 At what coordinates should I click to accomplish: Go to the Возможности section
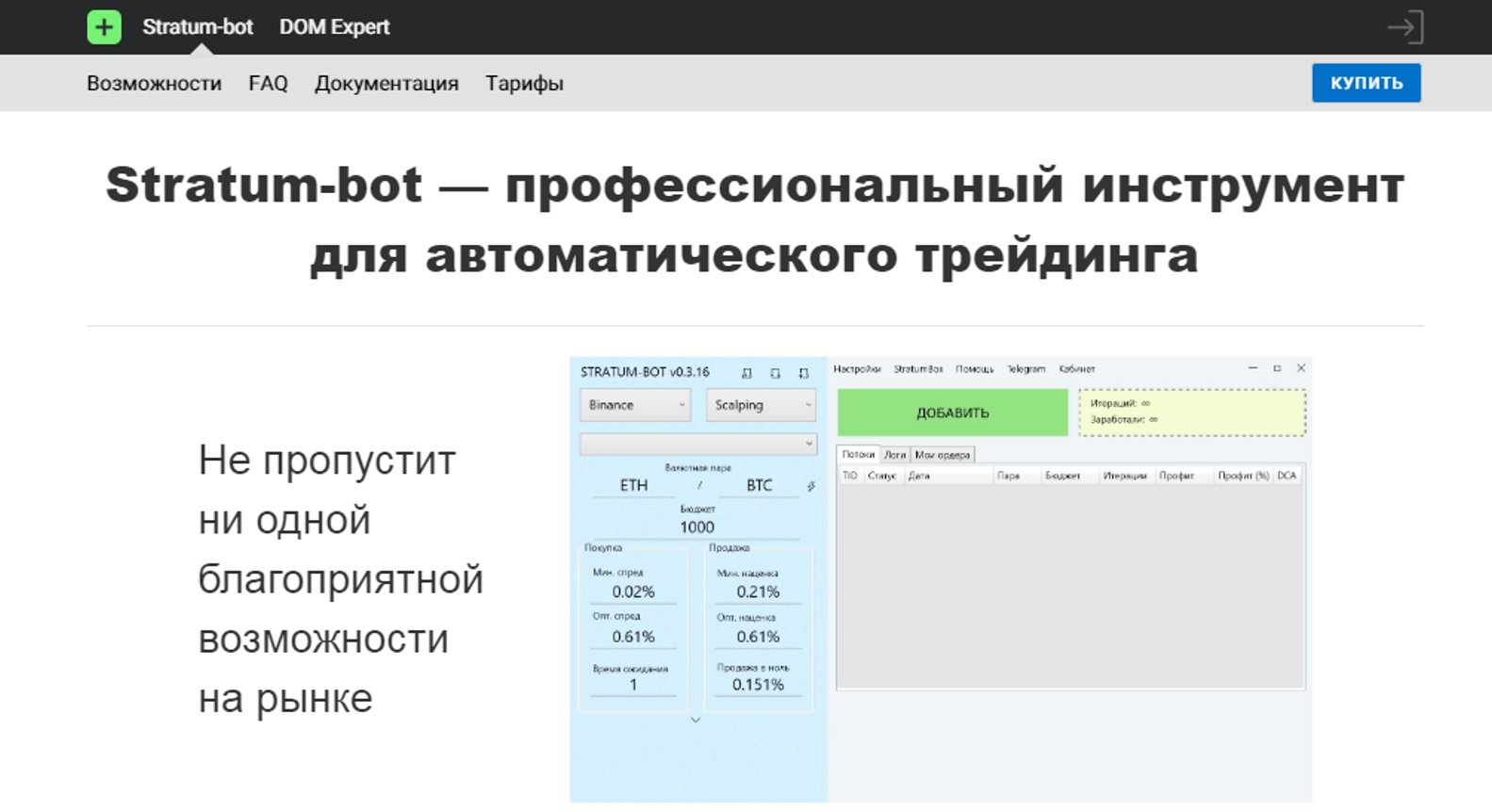pyautogui.click(x=155, y=83)
